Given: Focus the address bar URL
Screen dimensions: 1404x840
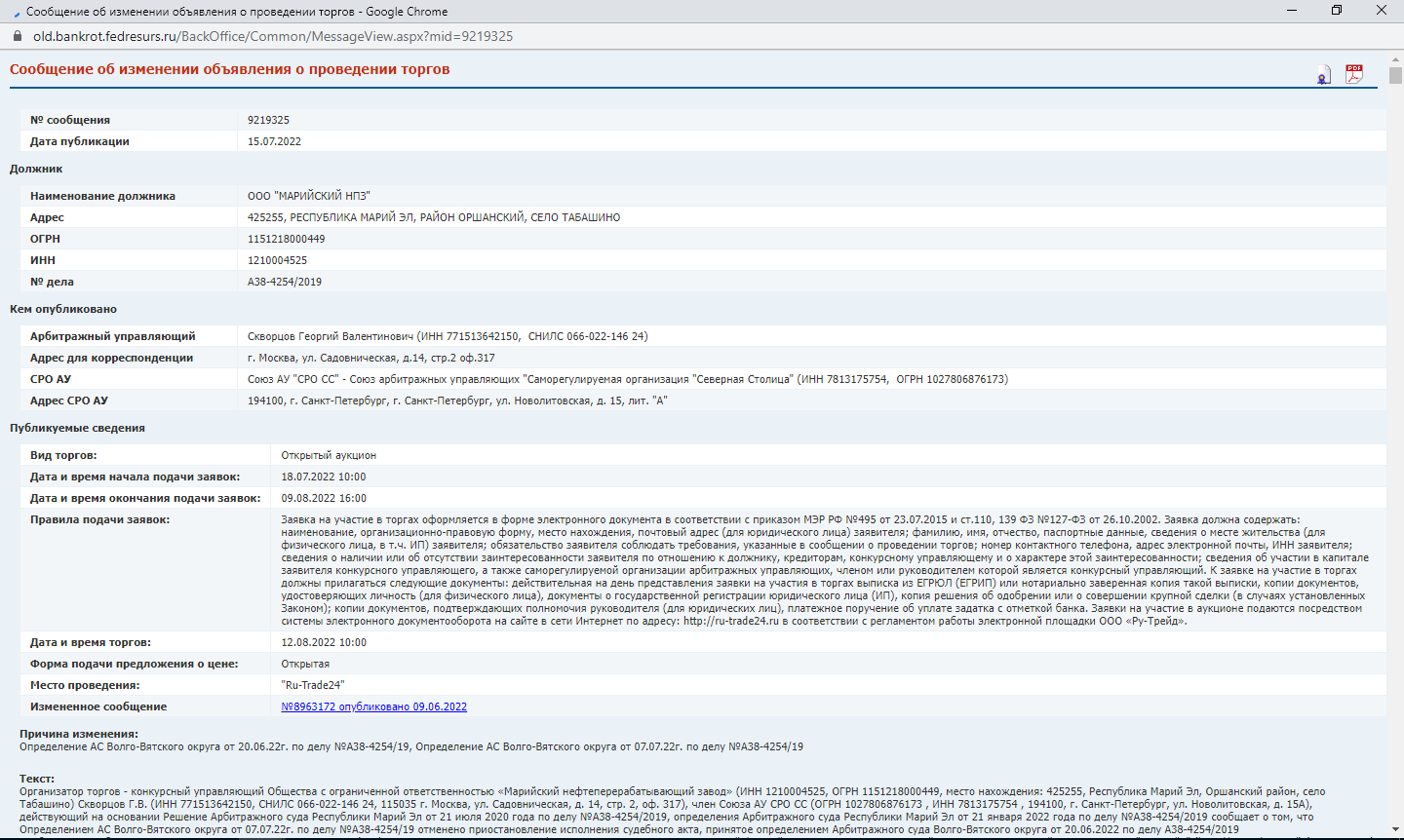Looking at the screenshot, I should 273,36.
